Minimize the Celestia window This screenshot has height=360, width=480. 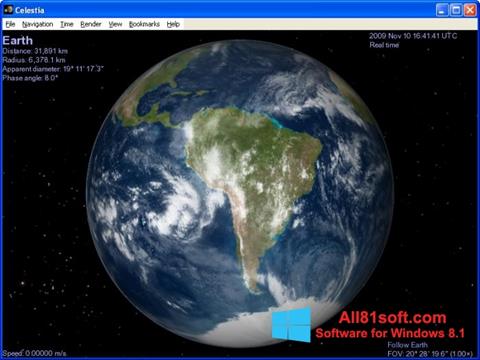click(442, 10)
